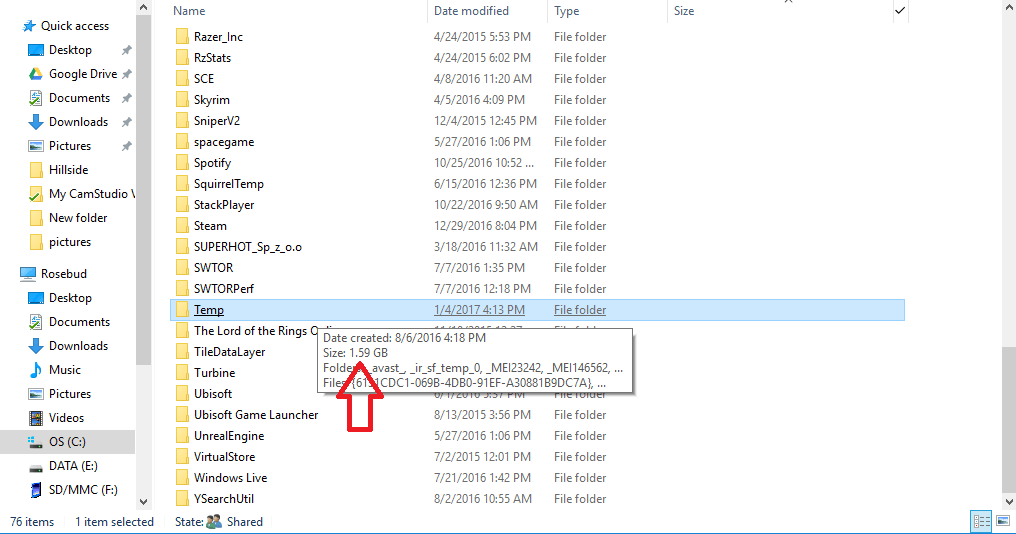Viewport: 1016px width, 534px height.
Task: Select the SWTOR folder
Action: tap(213, 268)
